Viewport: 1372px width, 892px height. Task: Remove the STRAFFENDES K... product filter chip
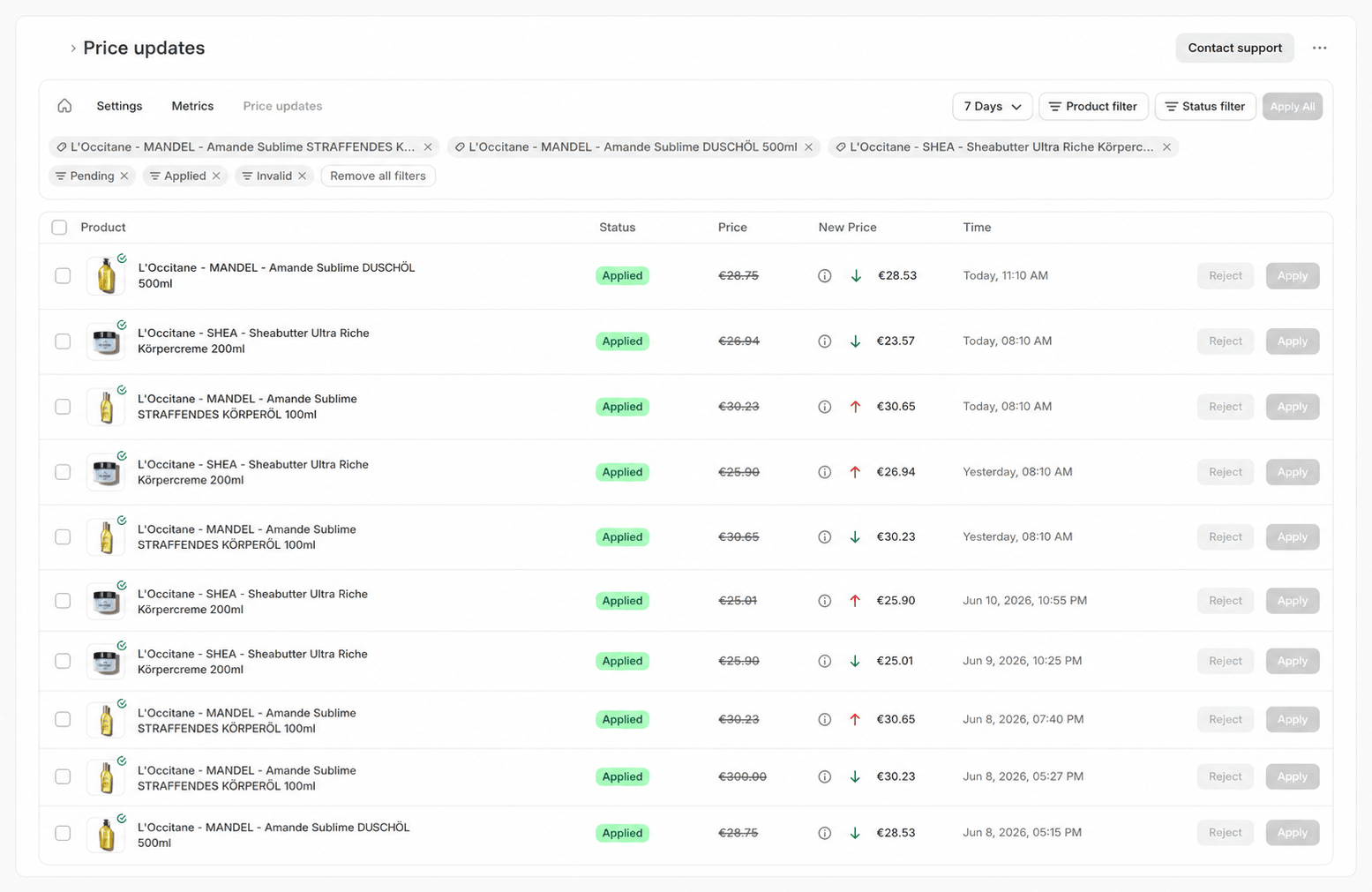point(428,147)
